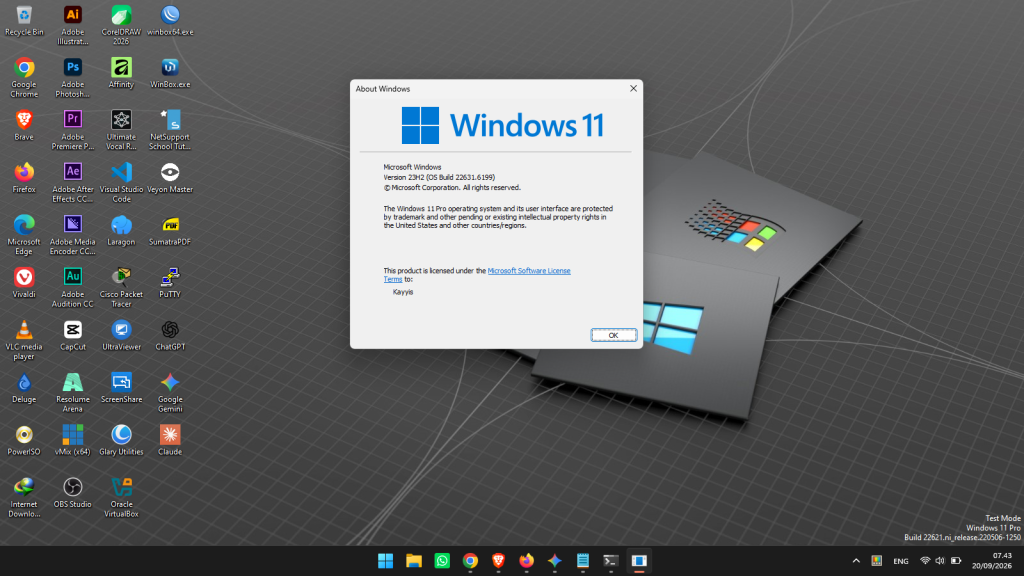Select the PuTTY desktop icon

[x=170, y=282]
